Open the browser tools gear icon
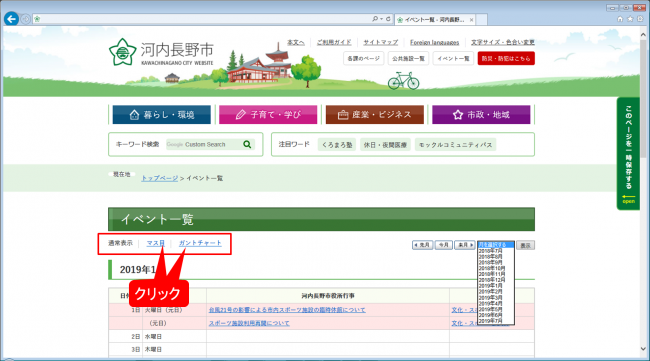The image size is (650, 361). pos(640,19)
